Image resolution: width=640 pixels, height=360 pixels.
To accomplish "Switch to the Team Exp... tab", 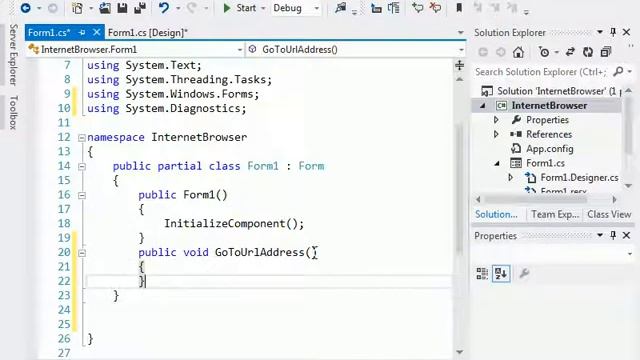I will (555, 214).
